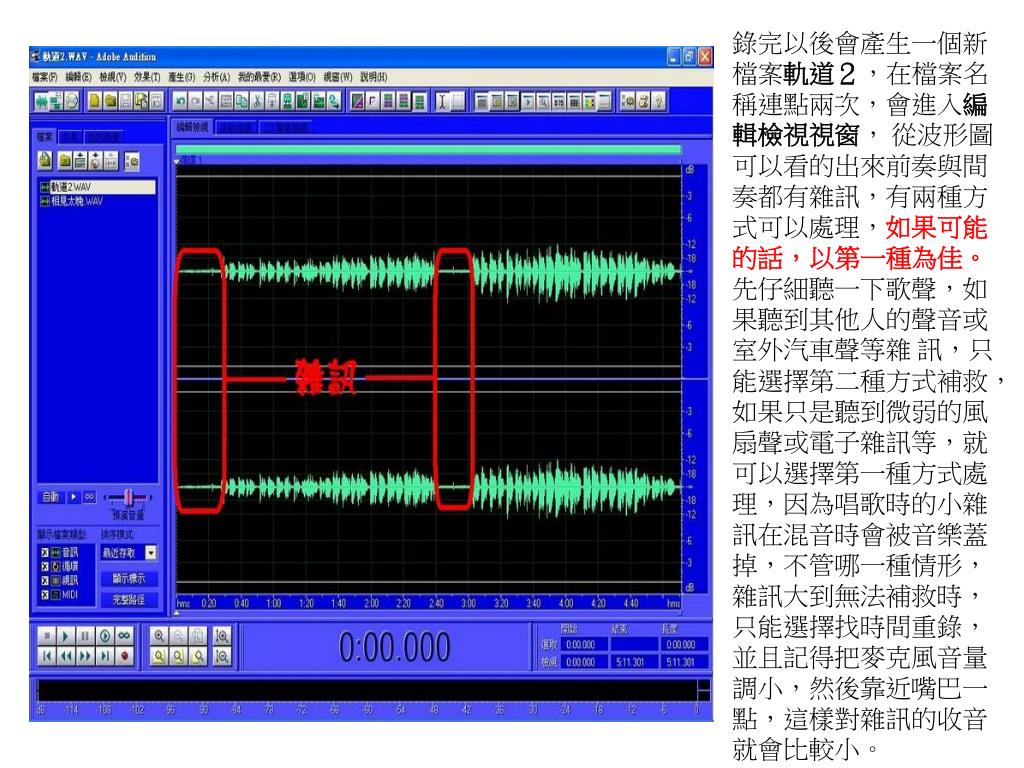Screen dimensions: 1024x768
Task: Toggle the MIDI file type checkbox
Action: (x=45, y=594)
